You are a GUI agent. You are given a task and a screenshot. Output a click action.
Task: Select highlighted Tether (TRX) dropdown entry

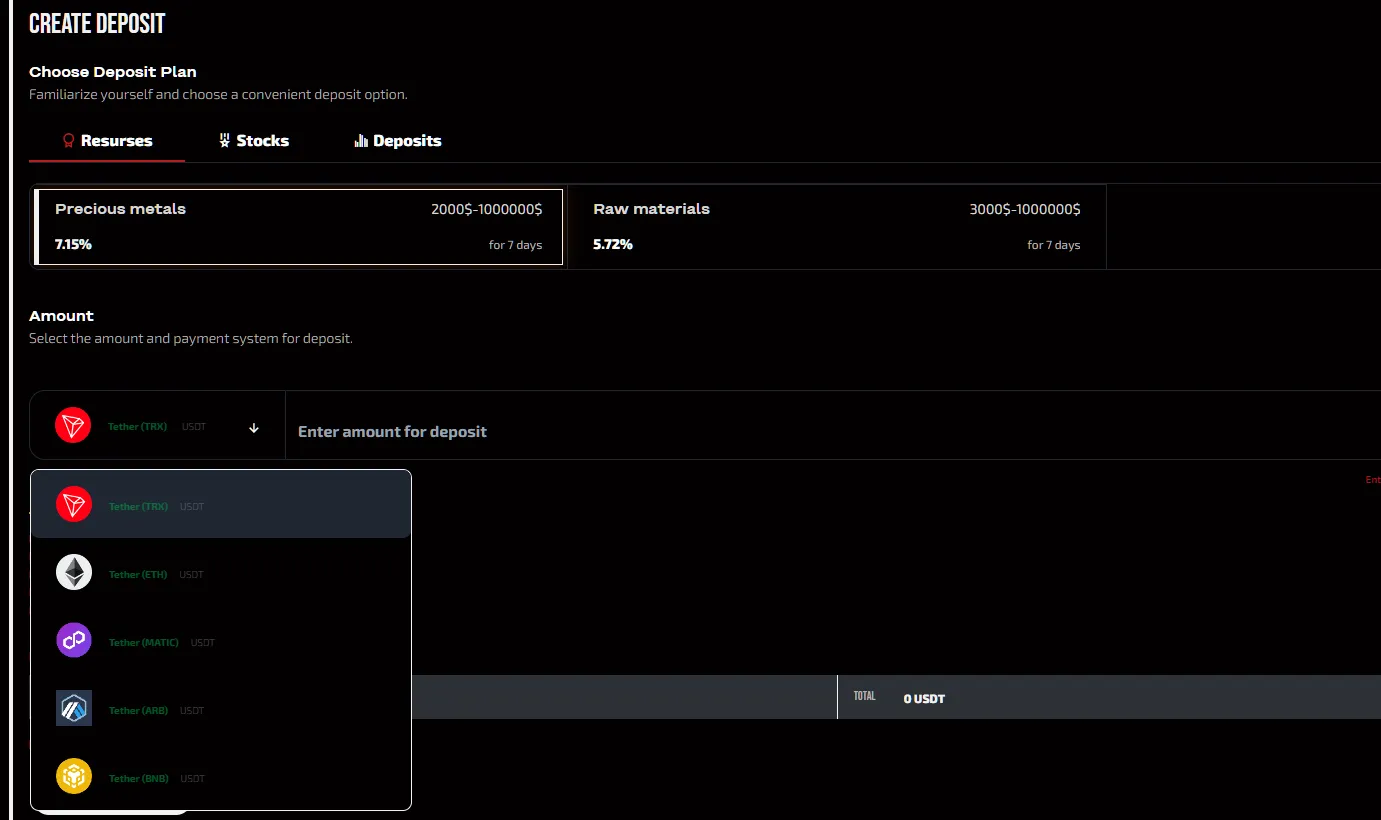pos(221,504)
